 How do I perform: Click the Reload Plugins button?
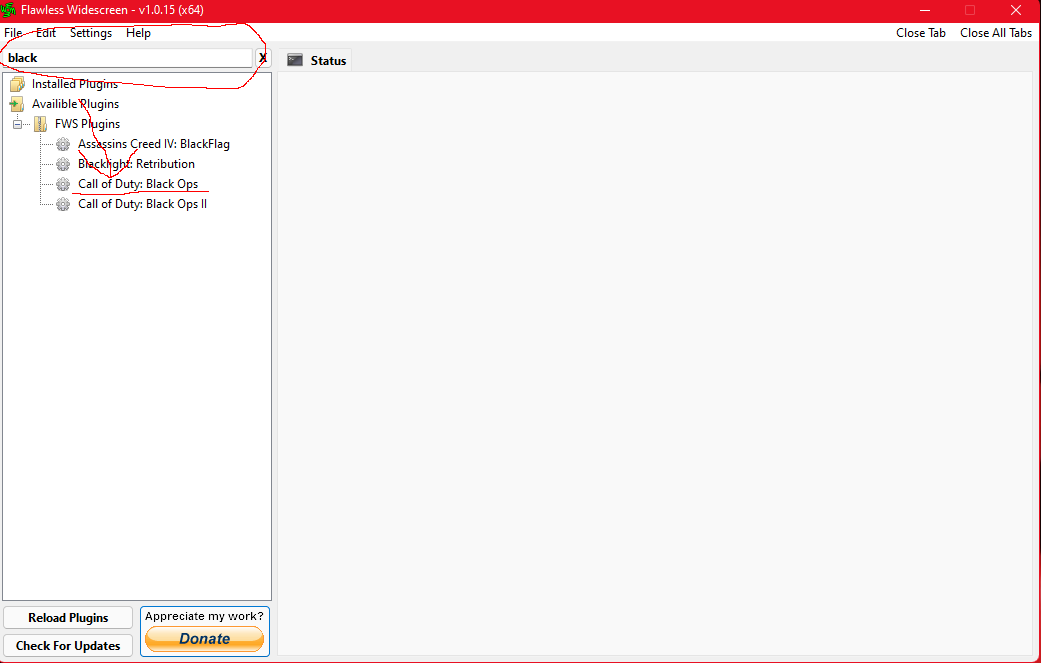click(68, 618)
